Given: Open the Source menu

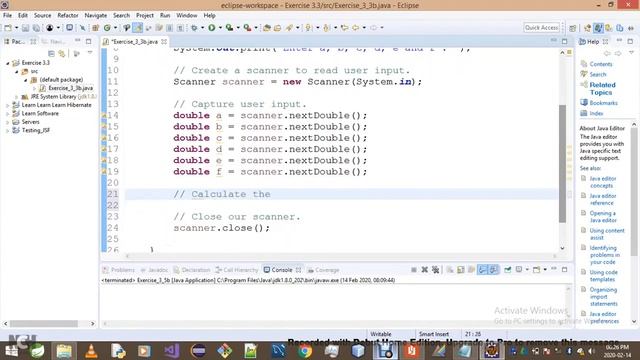Looking at the screenshot, I should [42, 16].
